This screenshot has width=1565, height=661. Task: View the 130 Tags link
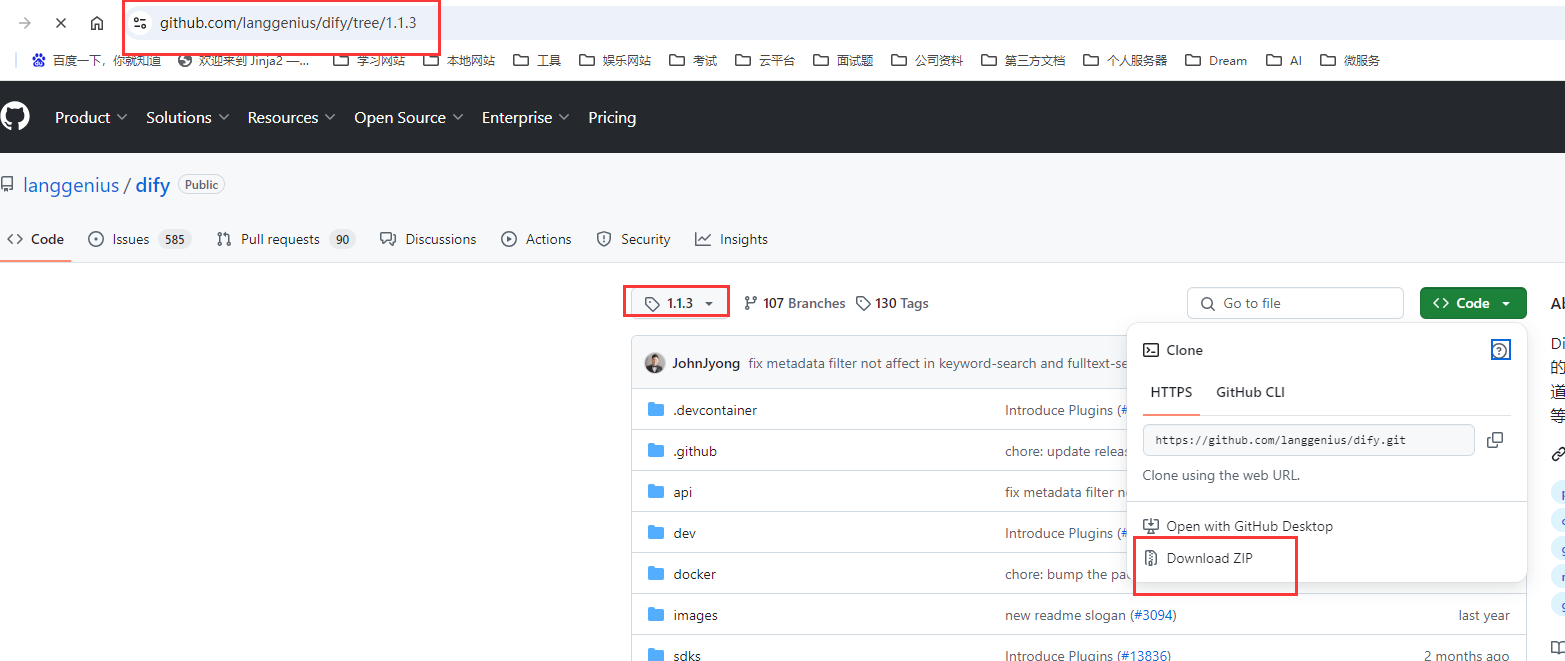click(x=892, y=303)
